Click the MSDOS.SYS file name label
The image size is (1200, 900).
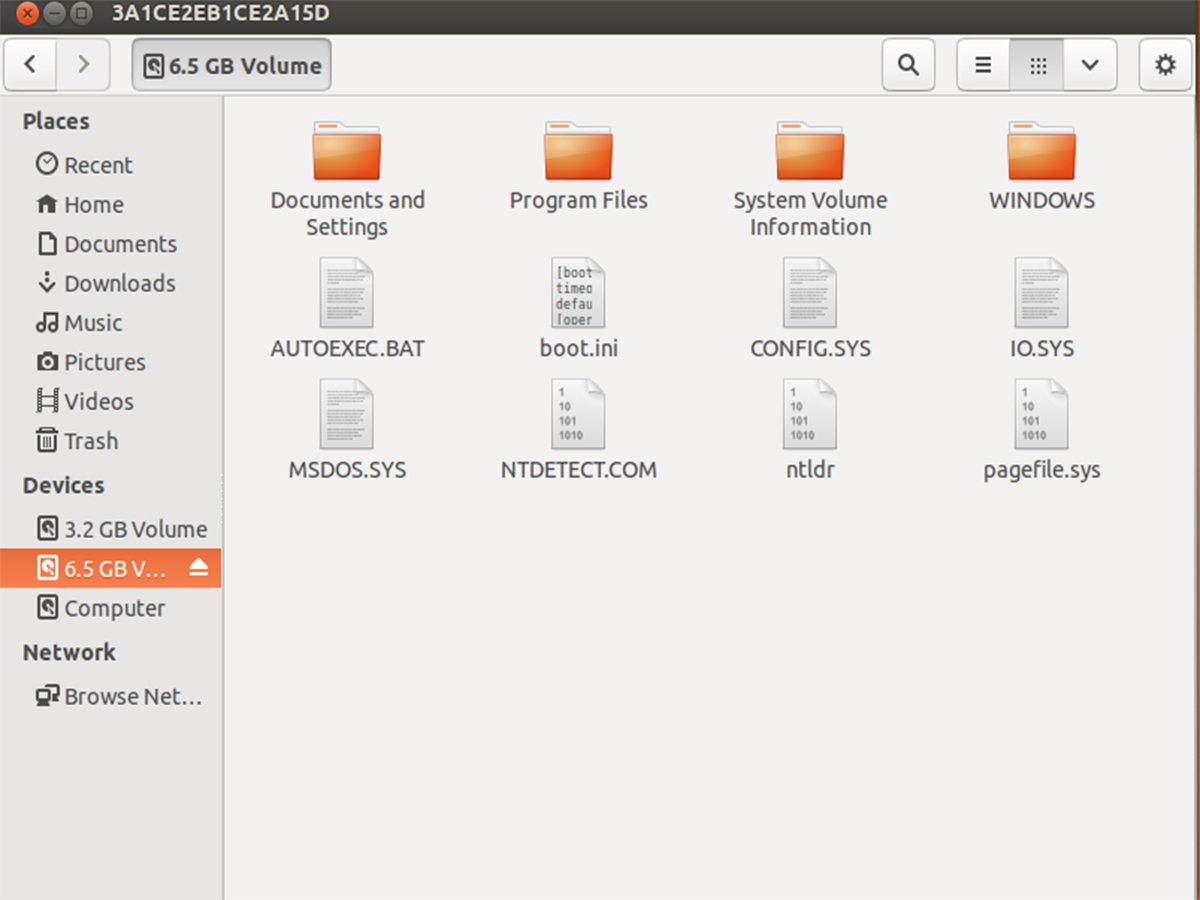[347, 469]
